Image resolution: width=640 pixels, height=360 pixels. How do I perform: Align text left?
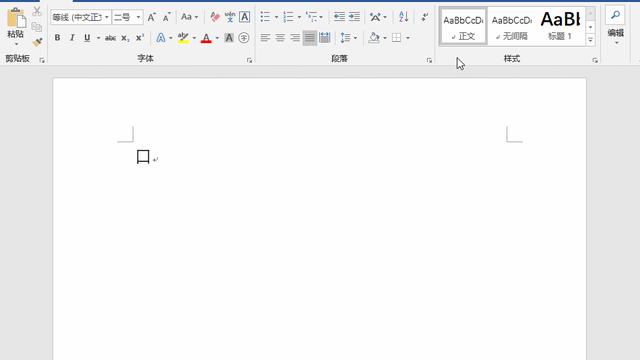(x=265, y=38)
